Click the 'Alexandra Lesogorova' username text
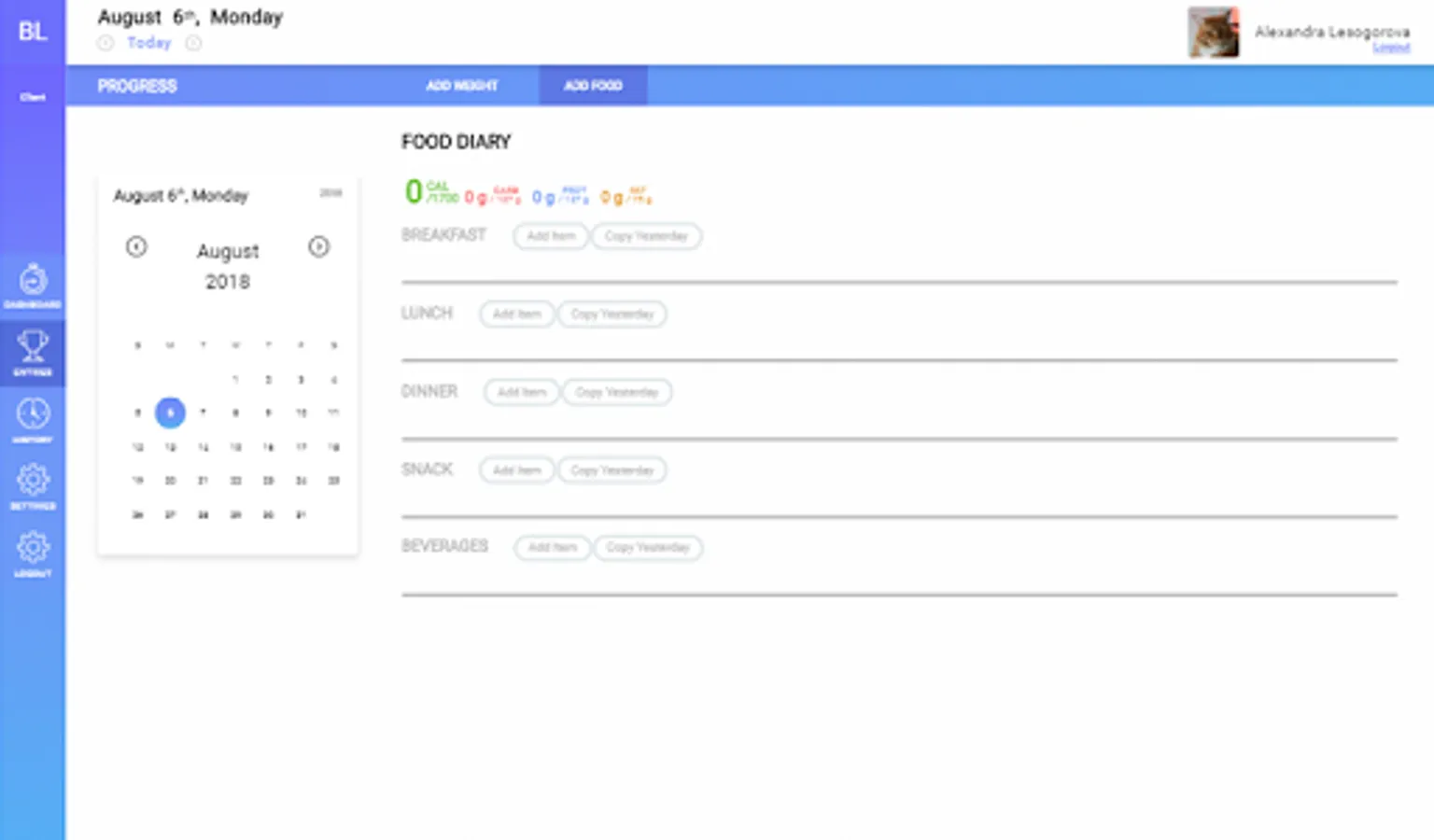 click(1332, 32)
